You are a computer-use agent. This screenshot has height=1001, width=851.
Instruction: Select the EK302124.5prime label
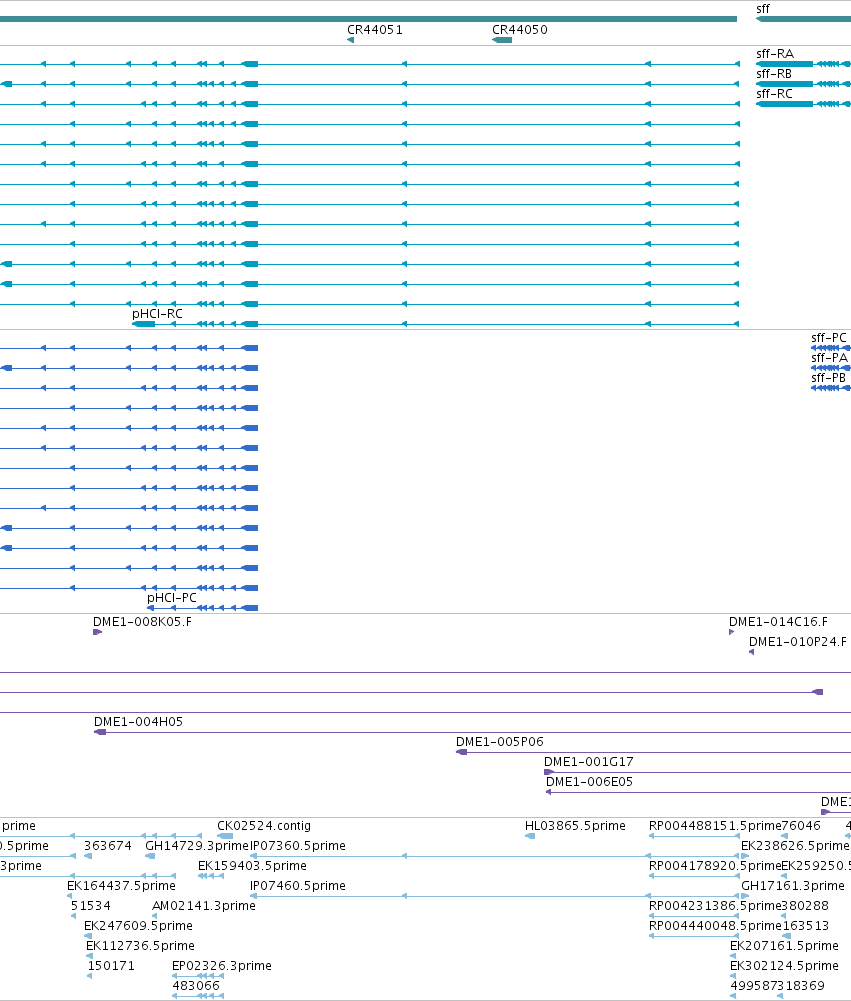(785, 966)
